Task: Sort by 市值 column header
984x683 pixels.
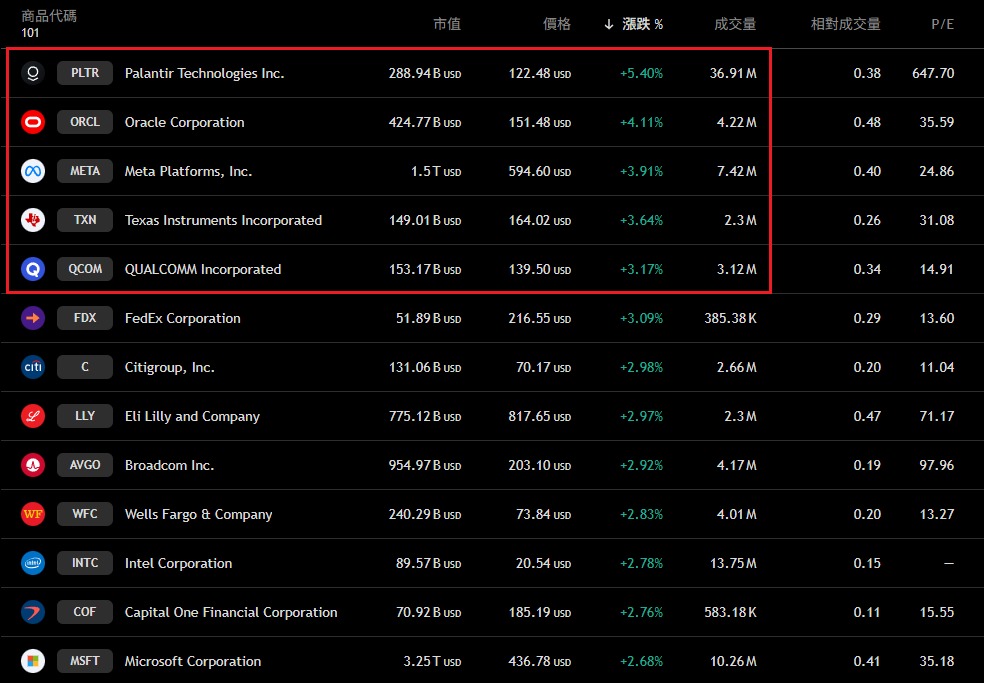Action: click(x=447, y=24)
